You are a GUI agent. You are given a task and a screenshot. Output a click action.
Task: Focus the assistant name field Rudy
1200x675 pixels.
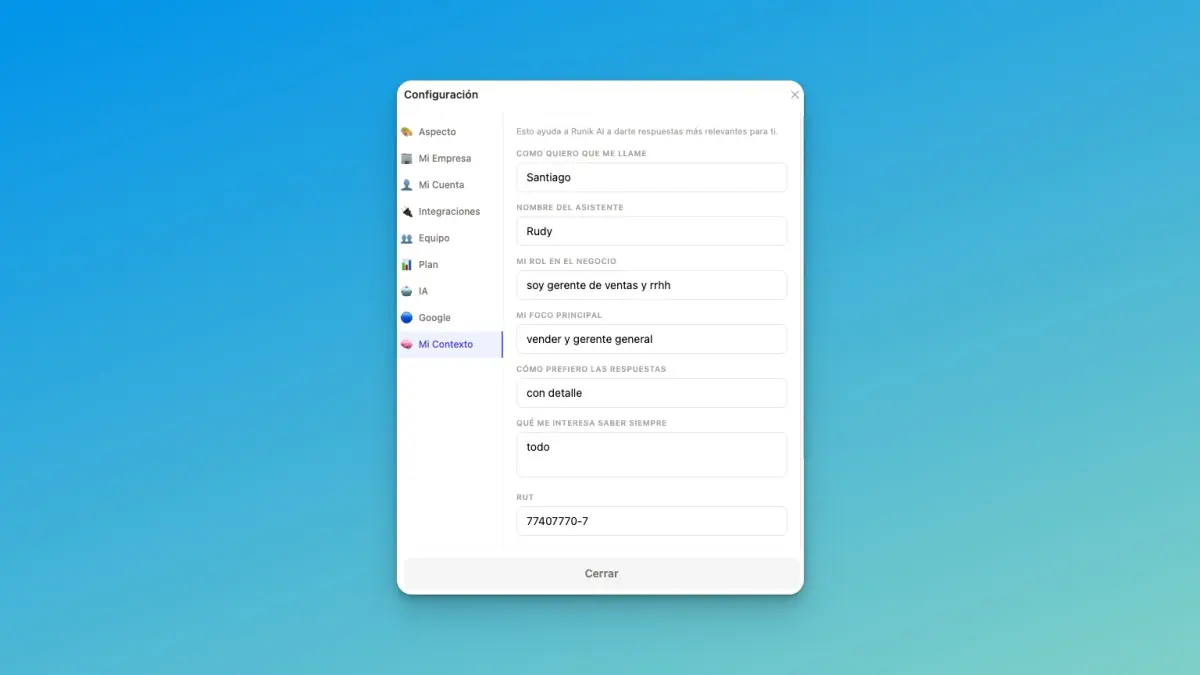(x=652, y=231)
